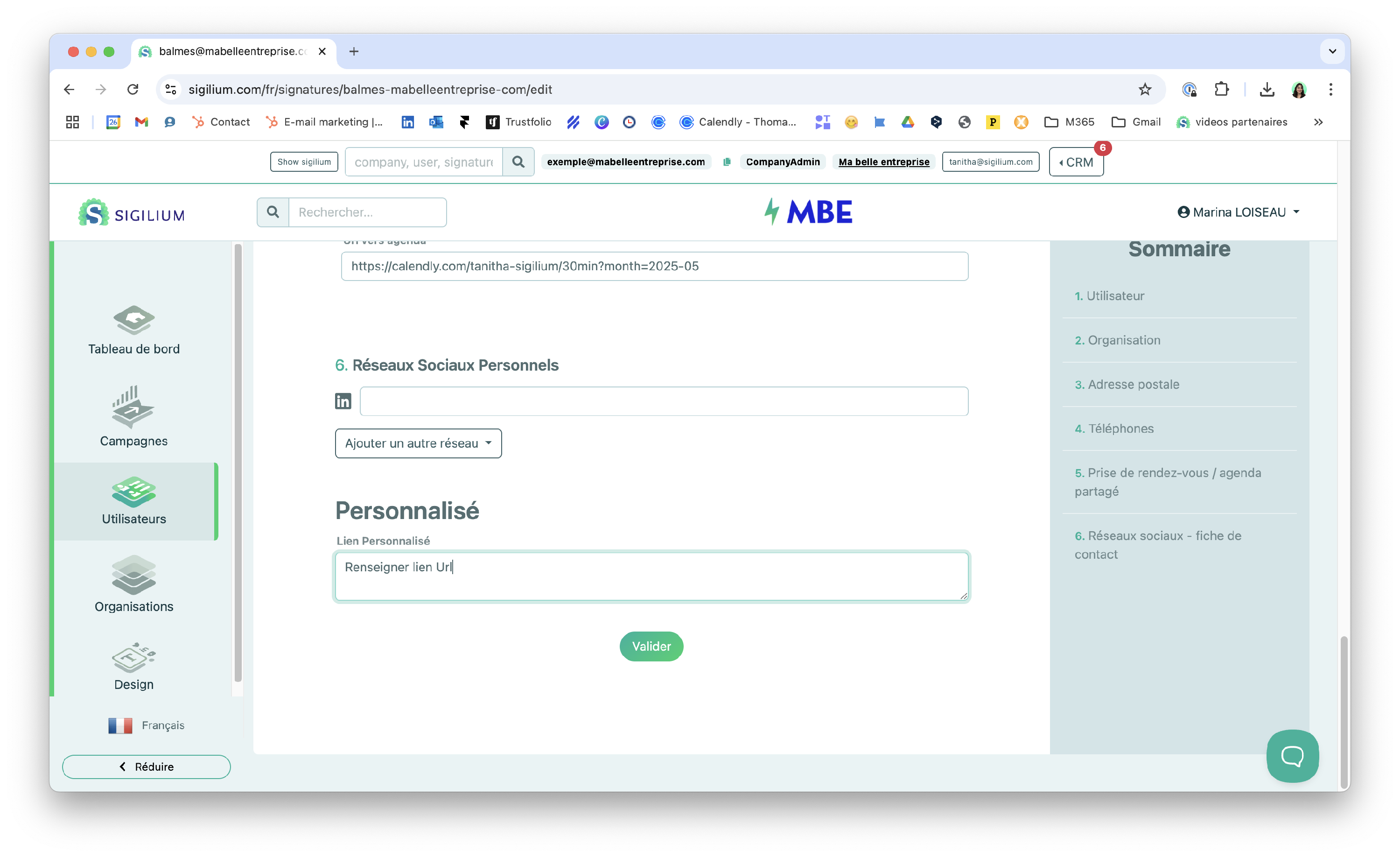Click the LinkedIn URL input field

click(664, 401)
